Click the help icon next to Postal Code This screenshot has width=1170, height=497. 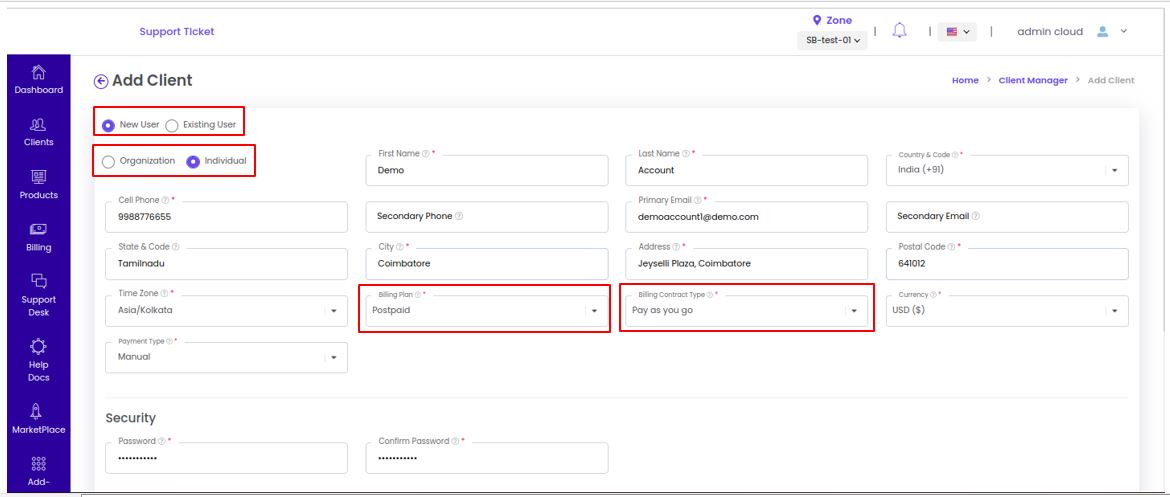(x=952, y=247)
